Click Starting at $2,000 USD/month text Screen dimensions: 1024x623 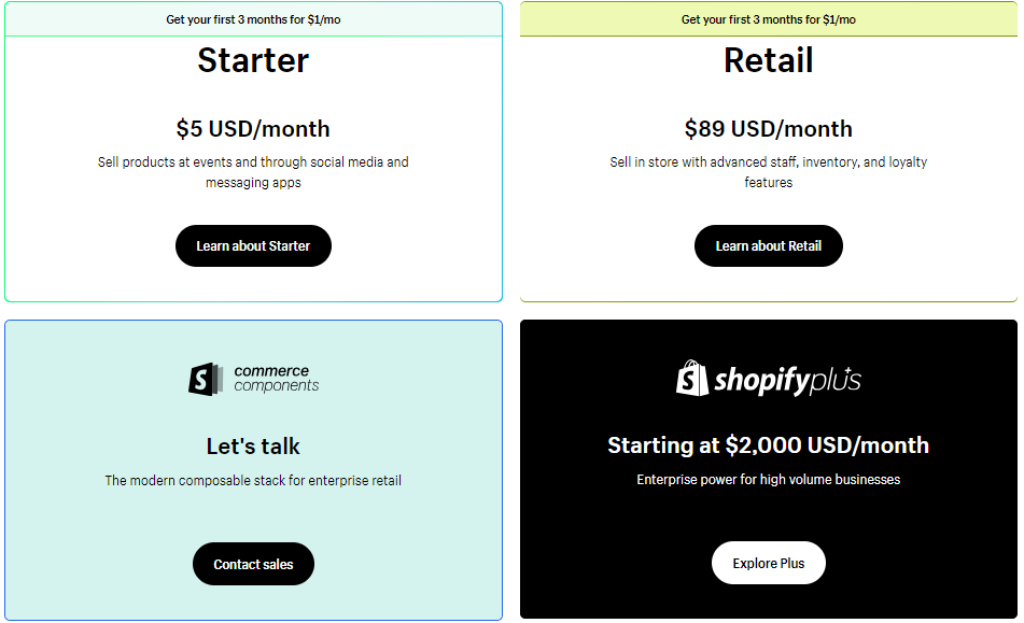pos(768,445)
